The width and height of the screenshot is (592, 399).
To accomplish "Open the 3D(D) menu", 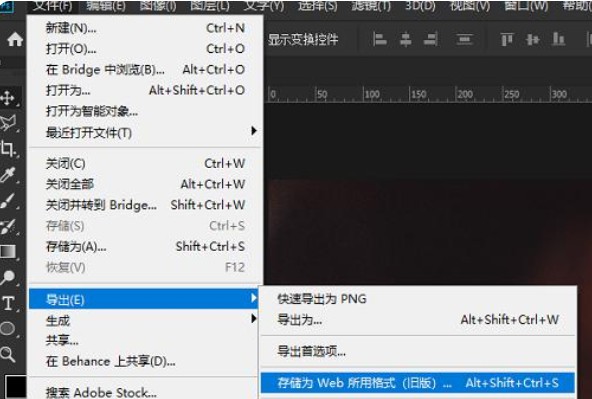I will point(420,6).
